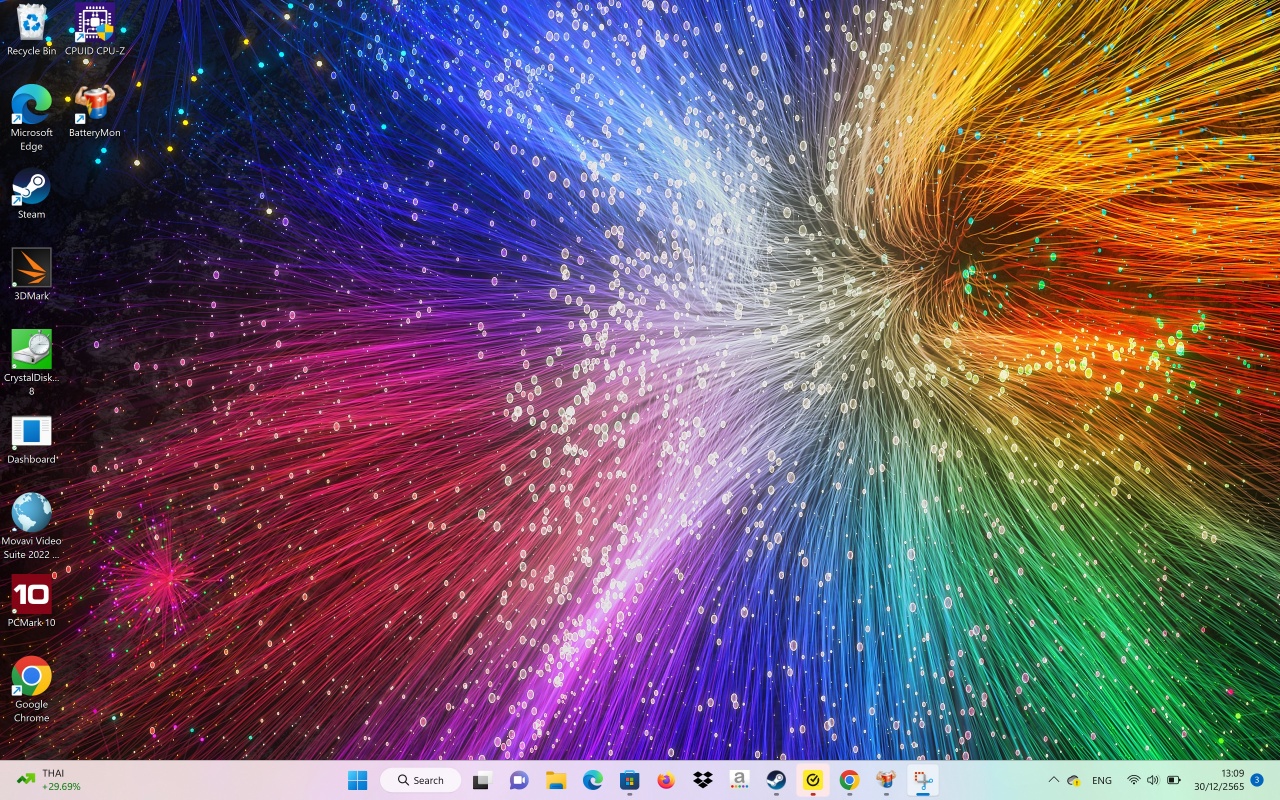Expand the hidden system tray icons chevron
Screen dimensions: 1280x800
(1053, 780)
